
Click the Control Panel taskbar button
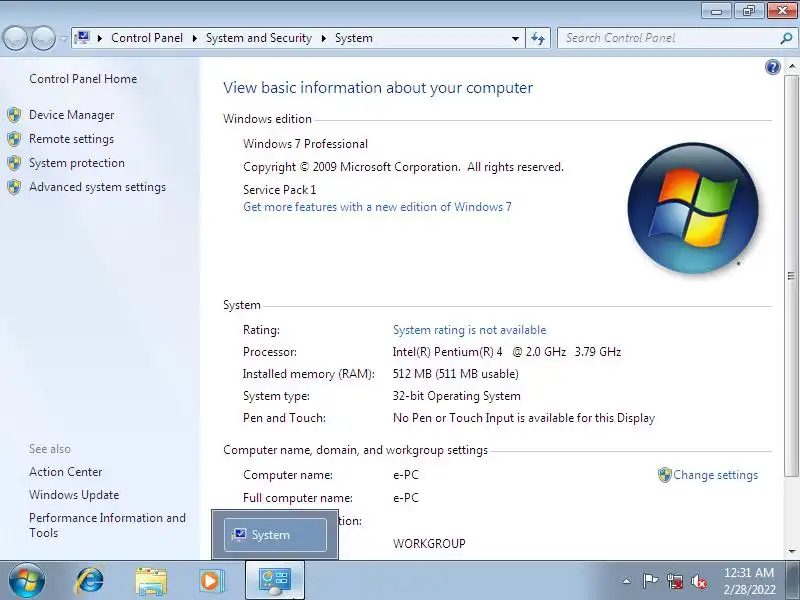pyautogui.click(x=275, y=581)
